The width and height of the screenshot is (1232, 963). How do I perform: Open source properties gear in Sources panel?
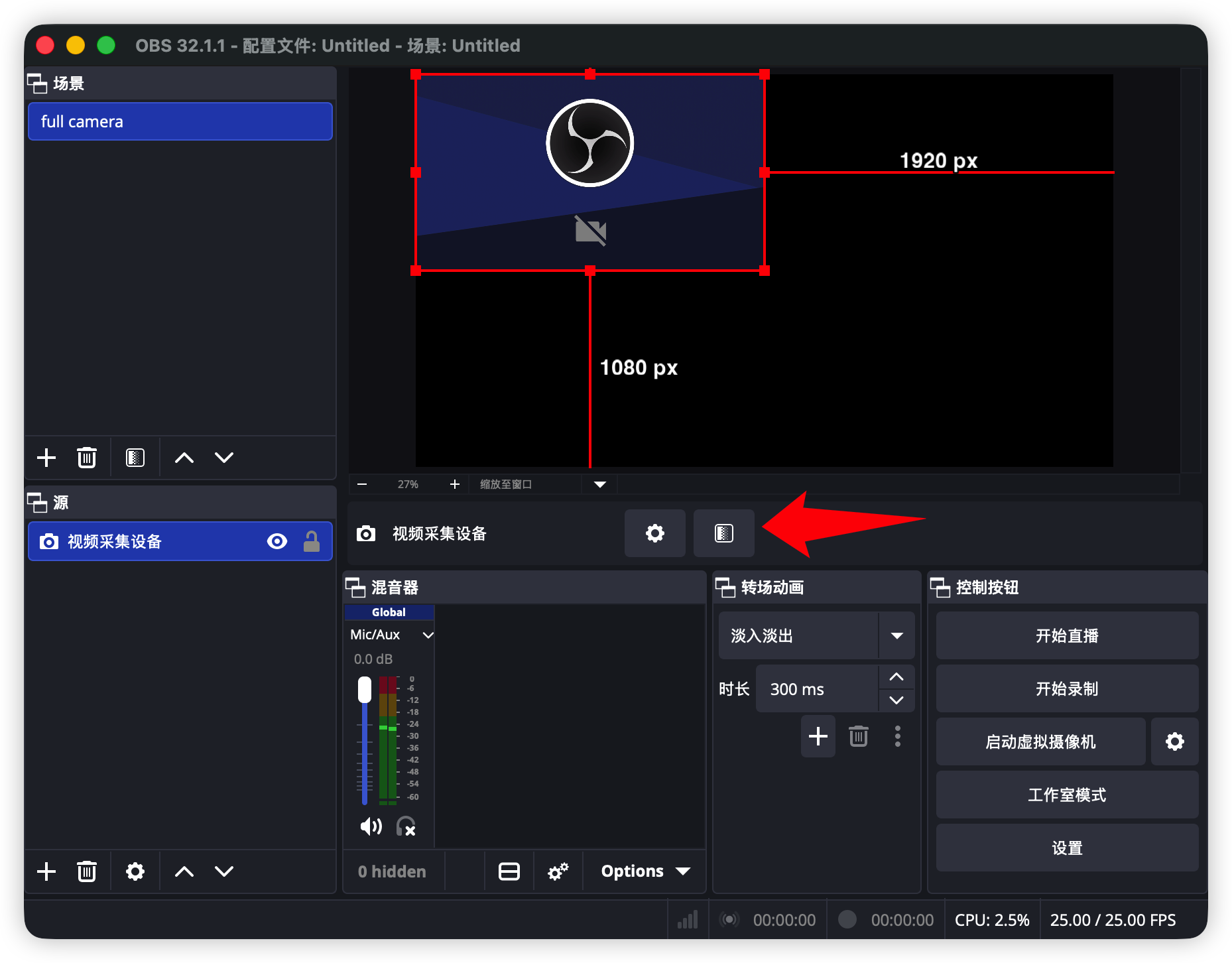(x=135, y=871)
